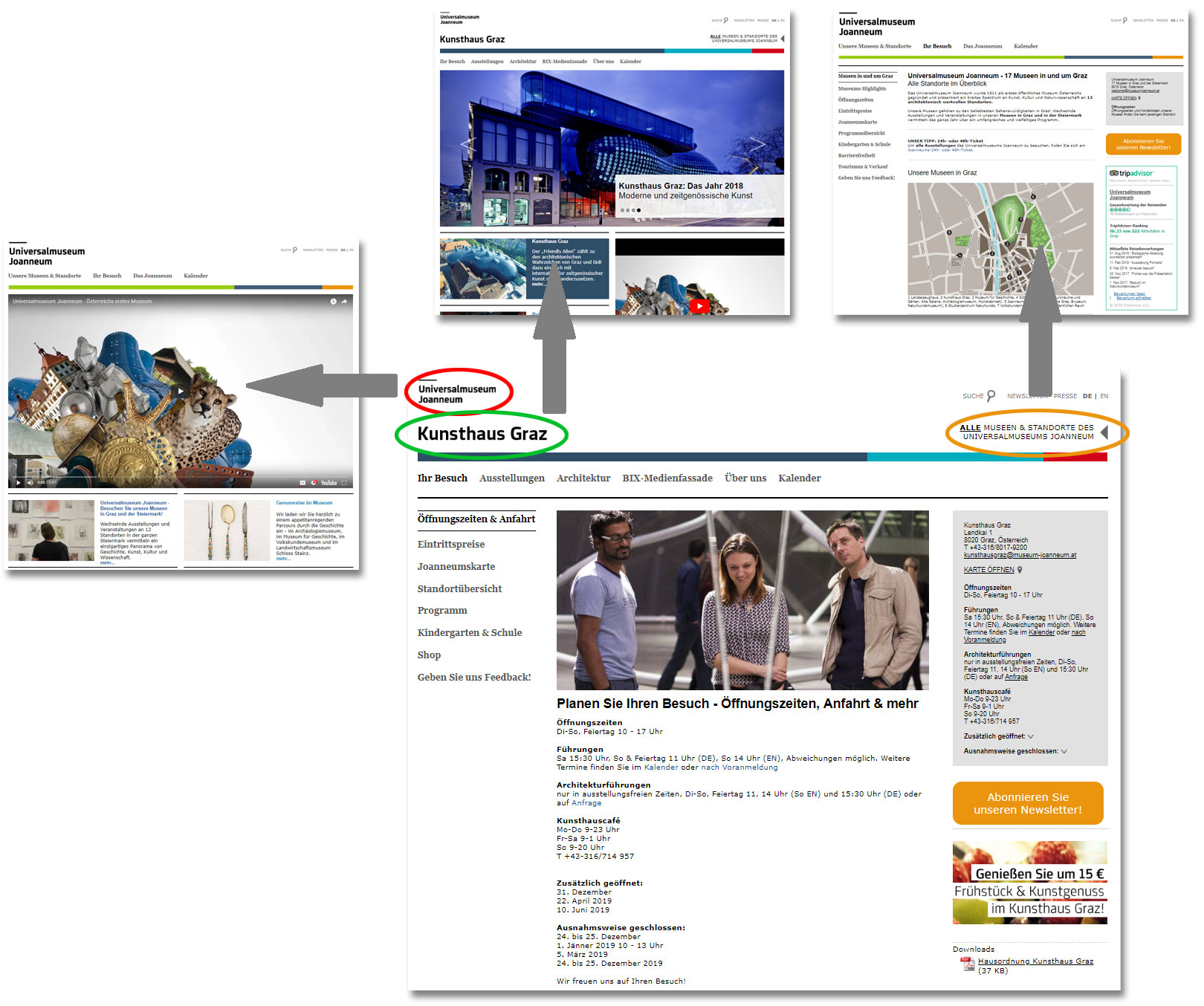
Task: Click map pin icon in top-right window info box
Action: pyautogui.click(x=1139, y=98)
